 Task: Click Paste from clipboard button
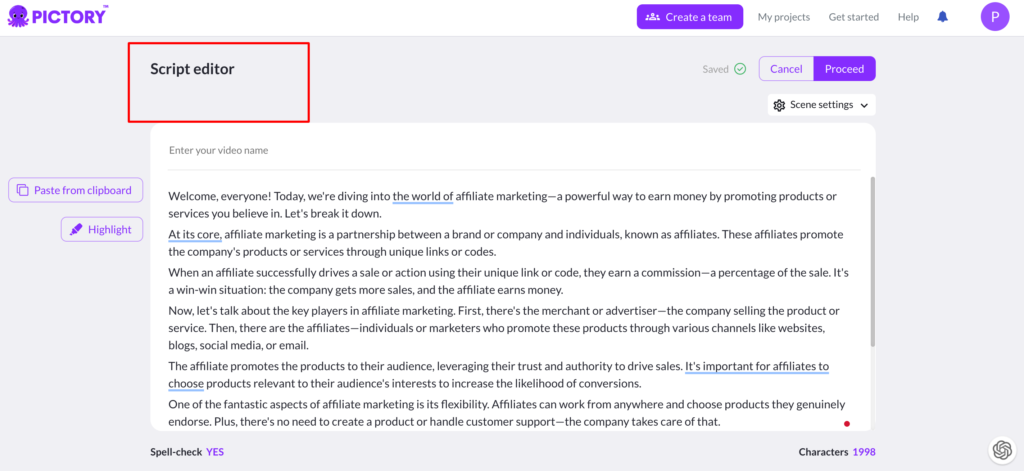(x=76, y=190)
